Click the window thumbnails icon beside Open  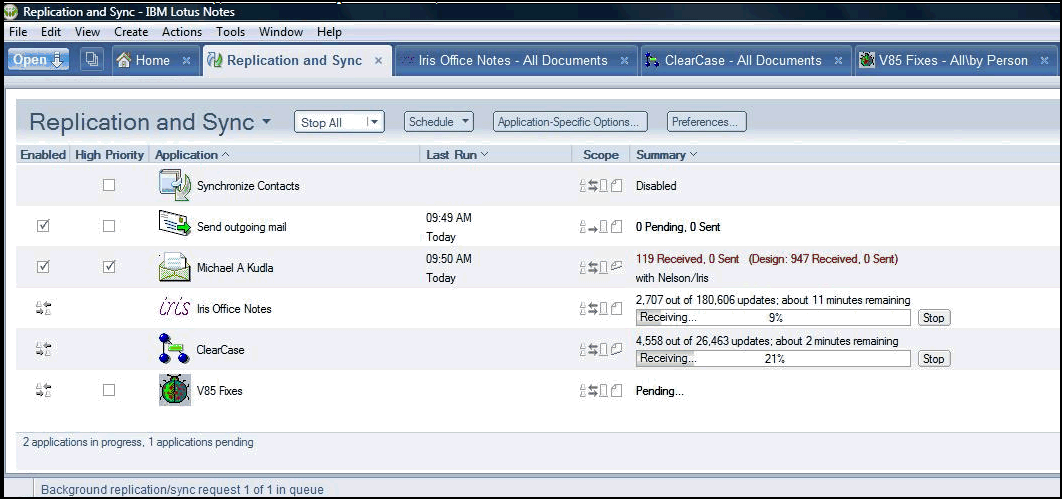click(x=91, y=60)
